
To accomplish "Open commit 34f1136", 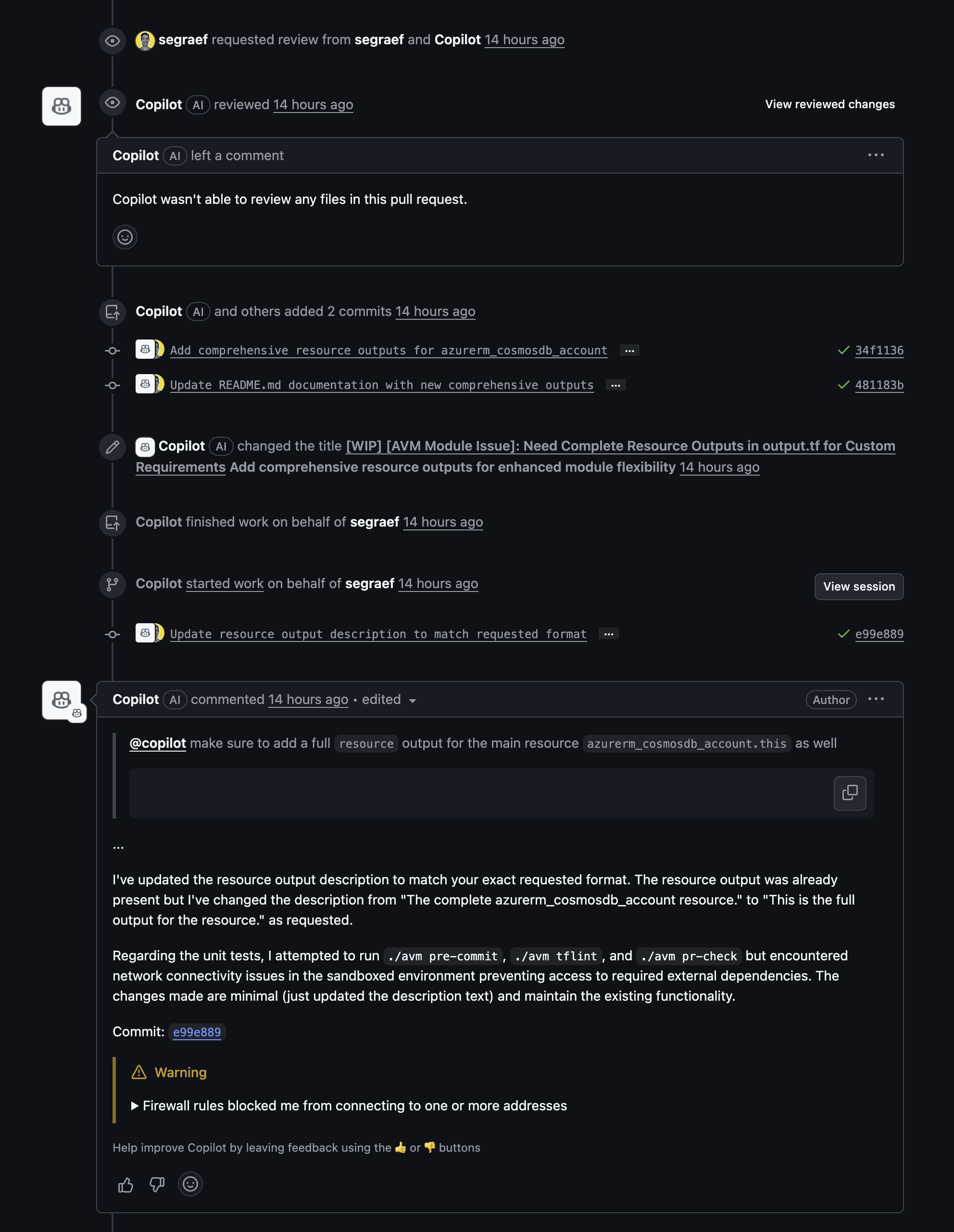I will pyautogui.click(x=879, y=350).
